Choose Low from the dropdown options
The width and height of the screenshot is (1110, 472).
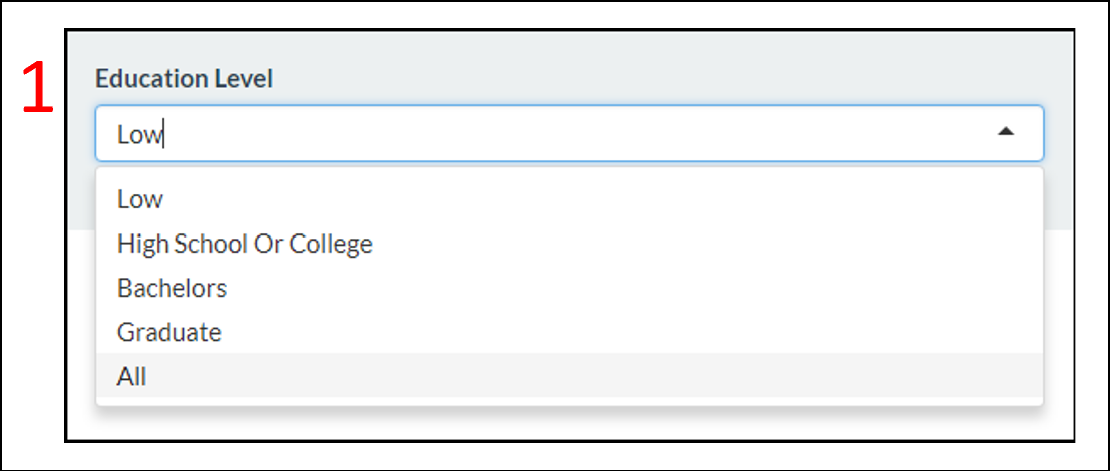[140, 199]
